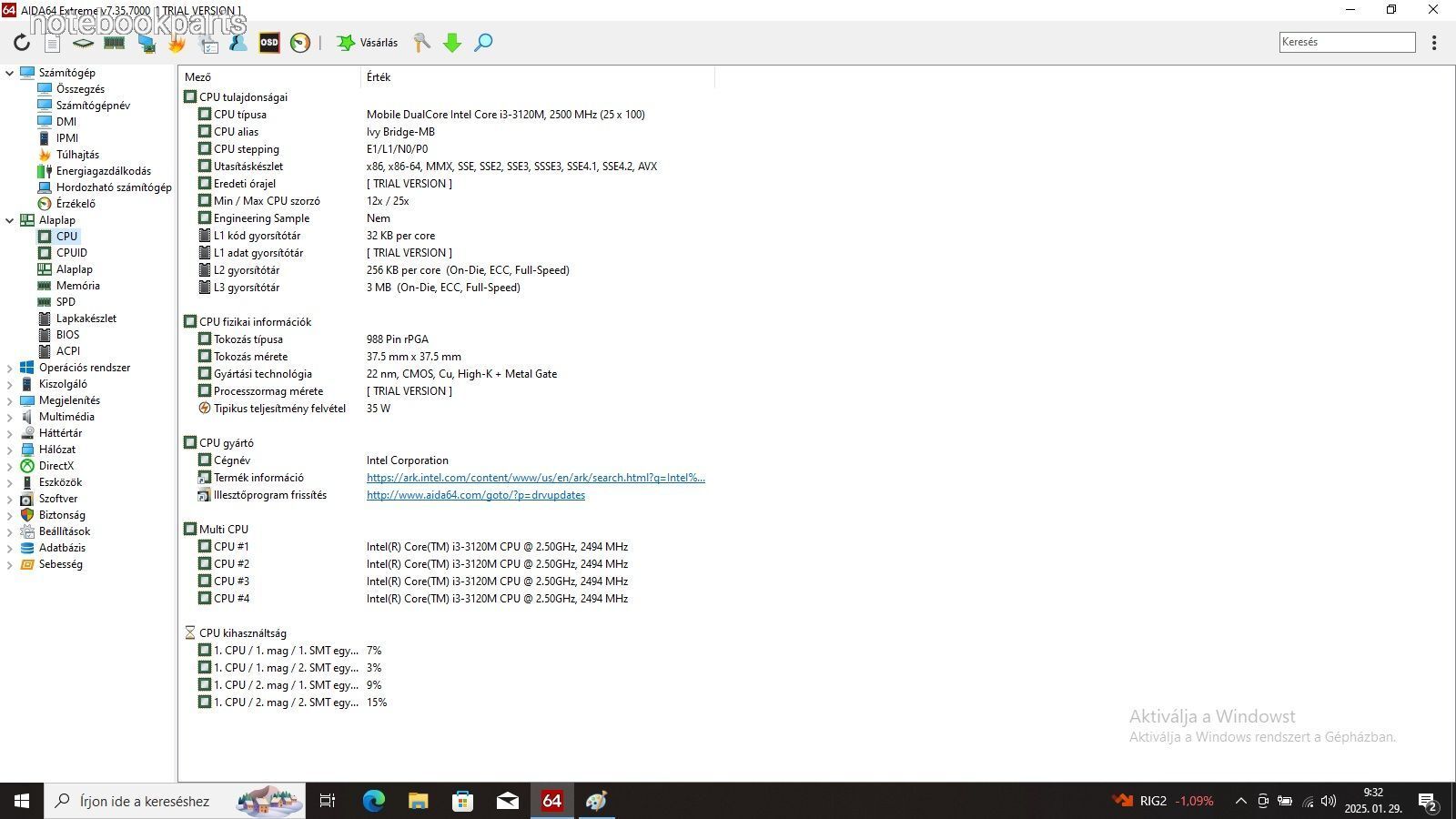The height and width of the screenshot is (819, 1456).
Task: Open Energiagazdálkodás tree item
Action: coord(104,171)
